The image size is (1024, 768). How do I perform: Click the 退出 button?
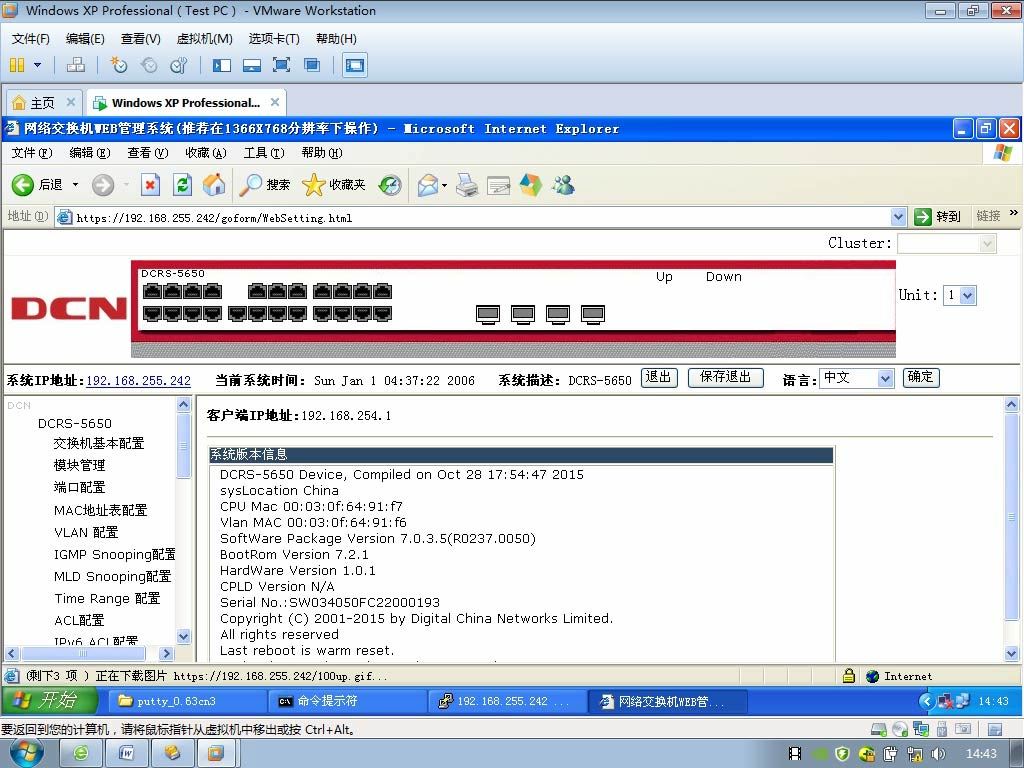pos(659,377)
